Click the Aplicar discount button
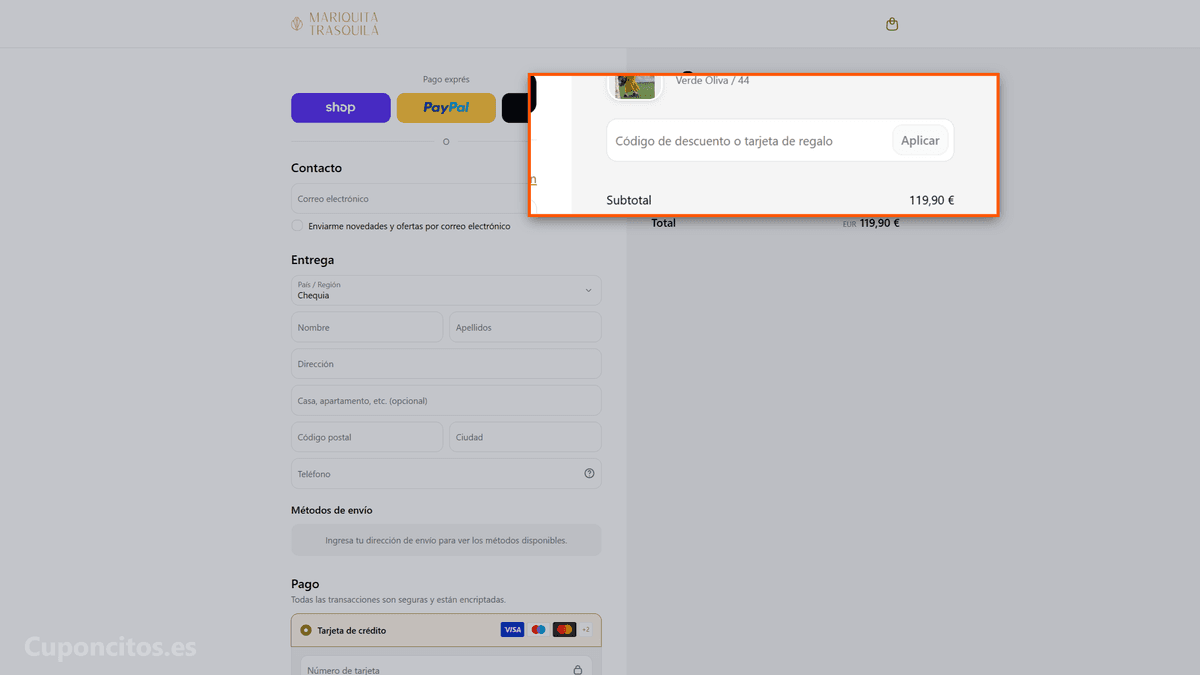 point(920,141)
